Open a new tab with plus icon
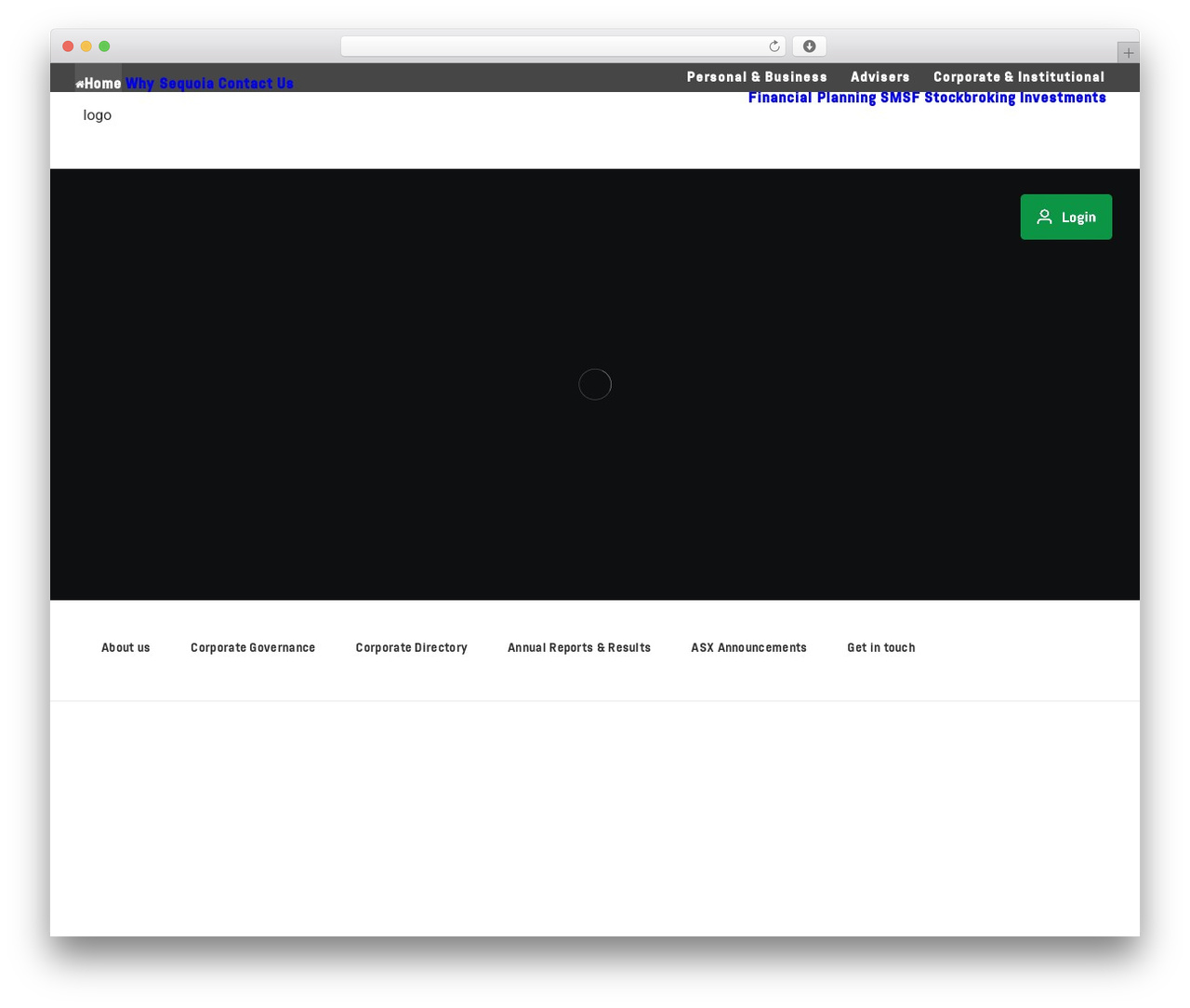Image resolution: width=1190 pixels, height=1008 pixels. (1128, 53)
